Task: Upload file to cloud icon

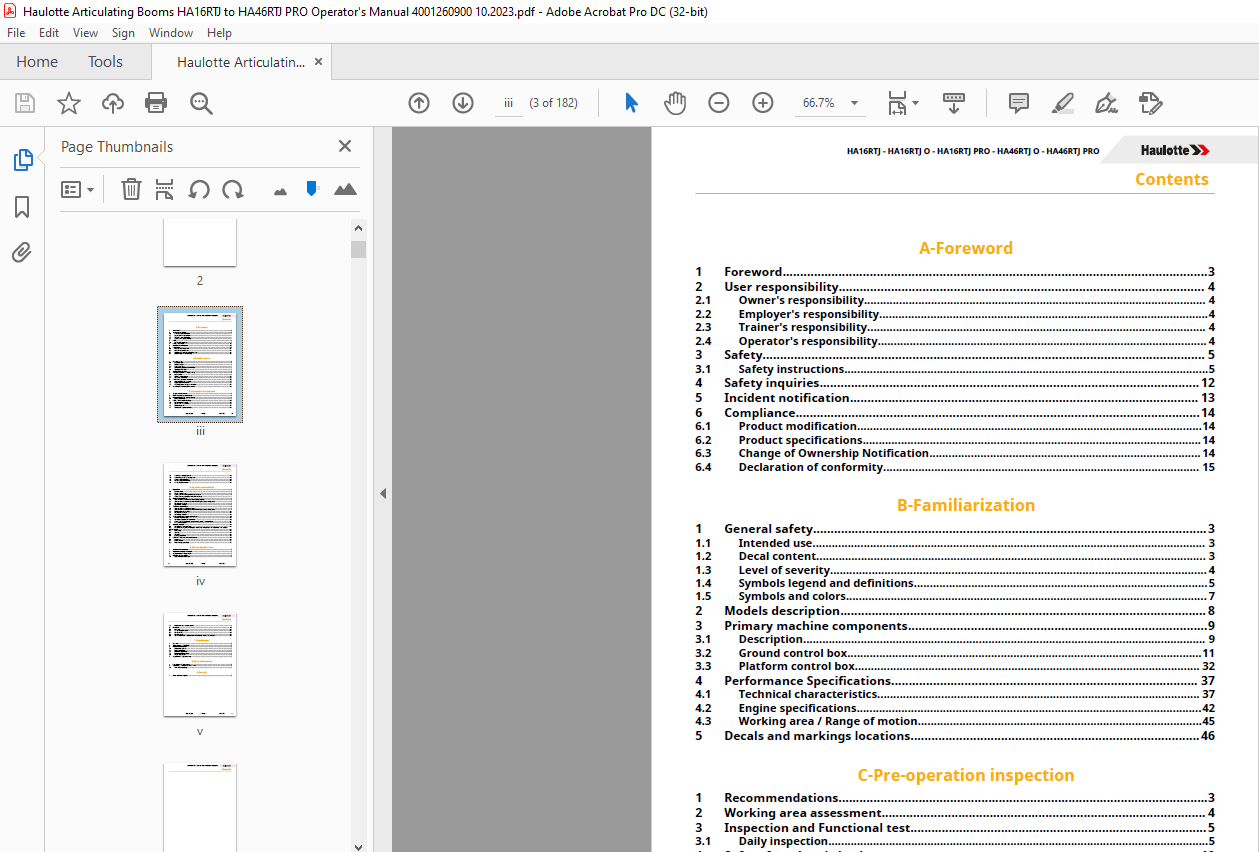Action: click(113, 103)
